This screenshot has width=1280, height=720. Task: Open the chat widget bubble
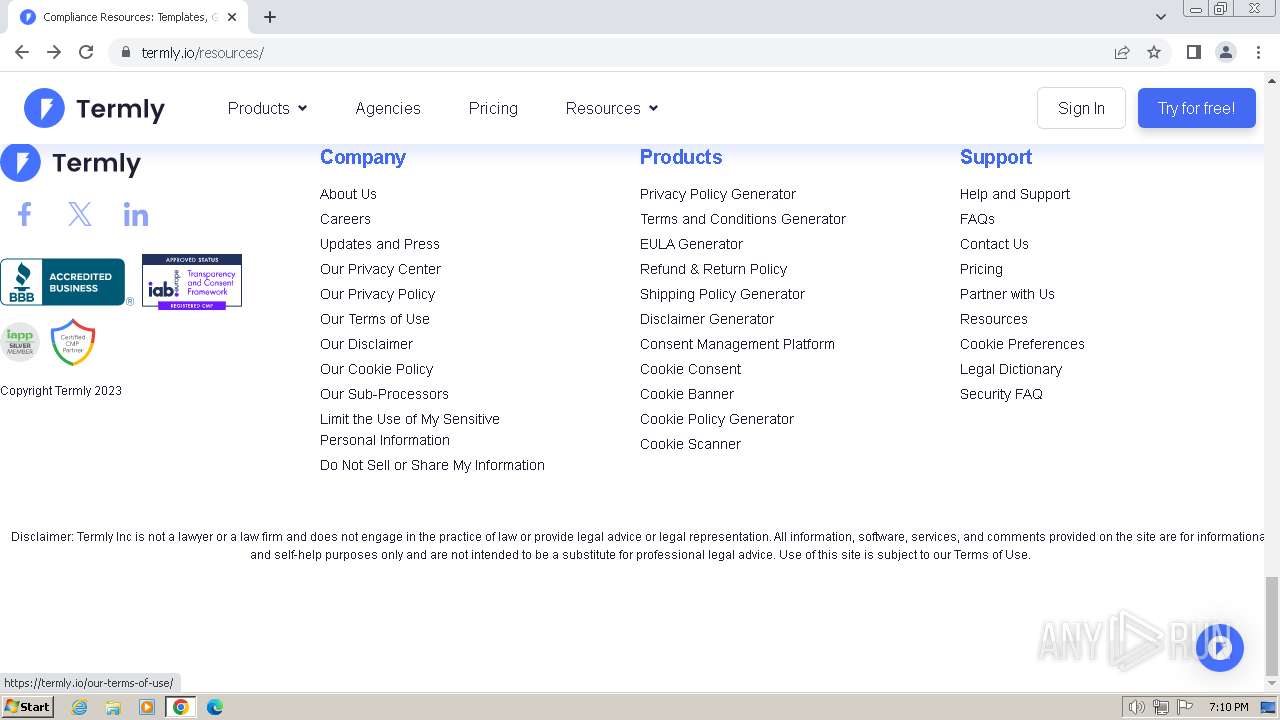coord(1219,648)
